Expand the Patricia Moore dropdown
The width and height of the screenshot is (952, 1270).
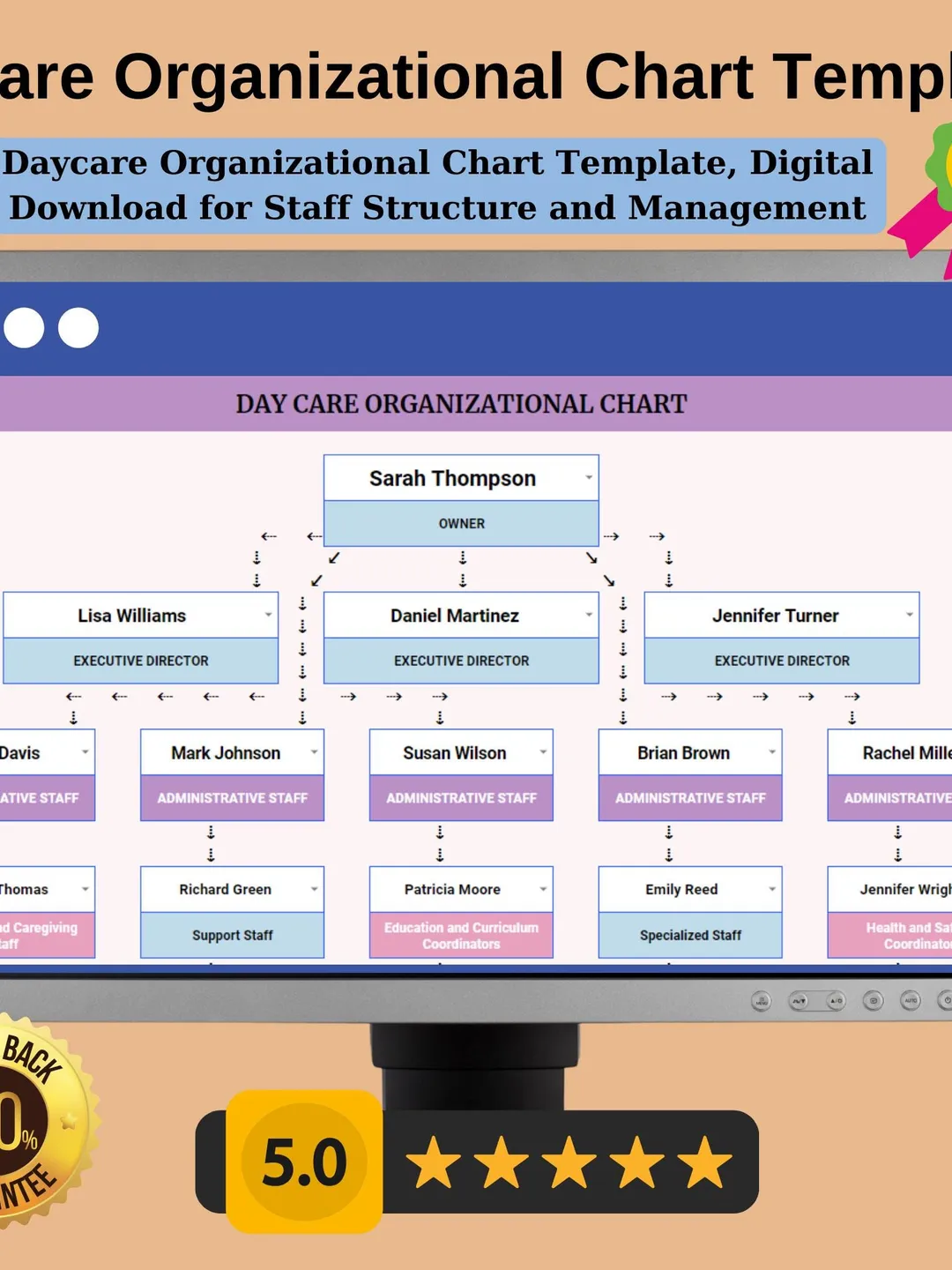coord(543,889)
